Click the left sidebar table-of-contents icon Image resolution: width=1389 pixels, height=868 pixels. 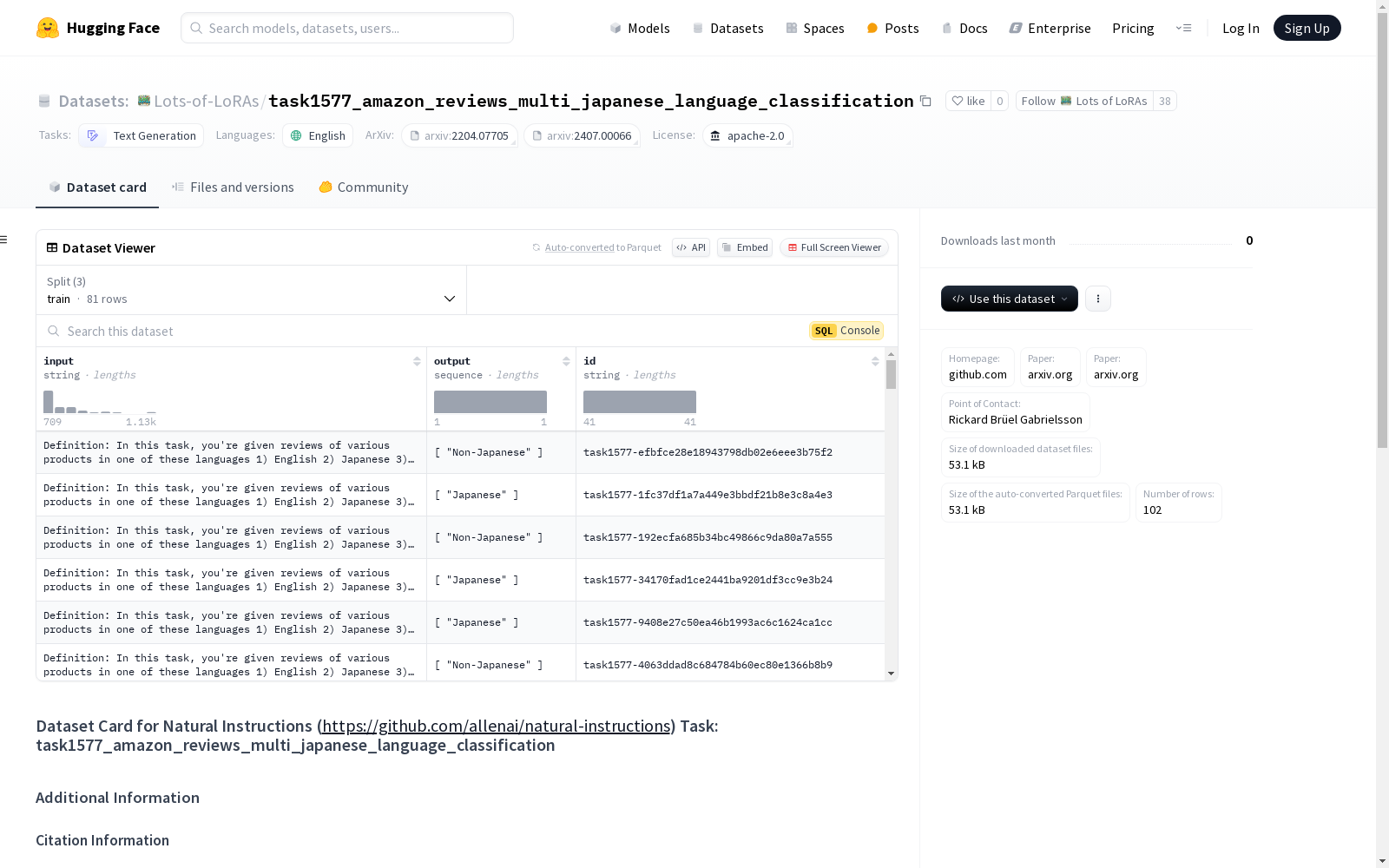[x=3, y=240]
